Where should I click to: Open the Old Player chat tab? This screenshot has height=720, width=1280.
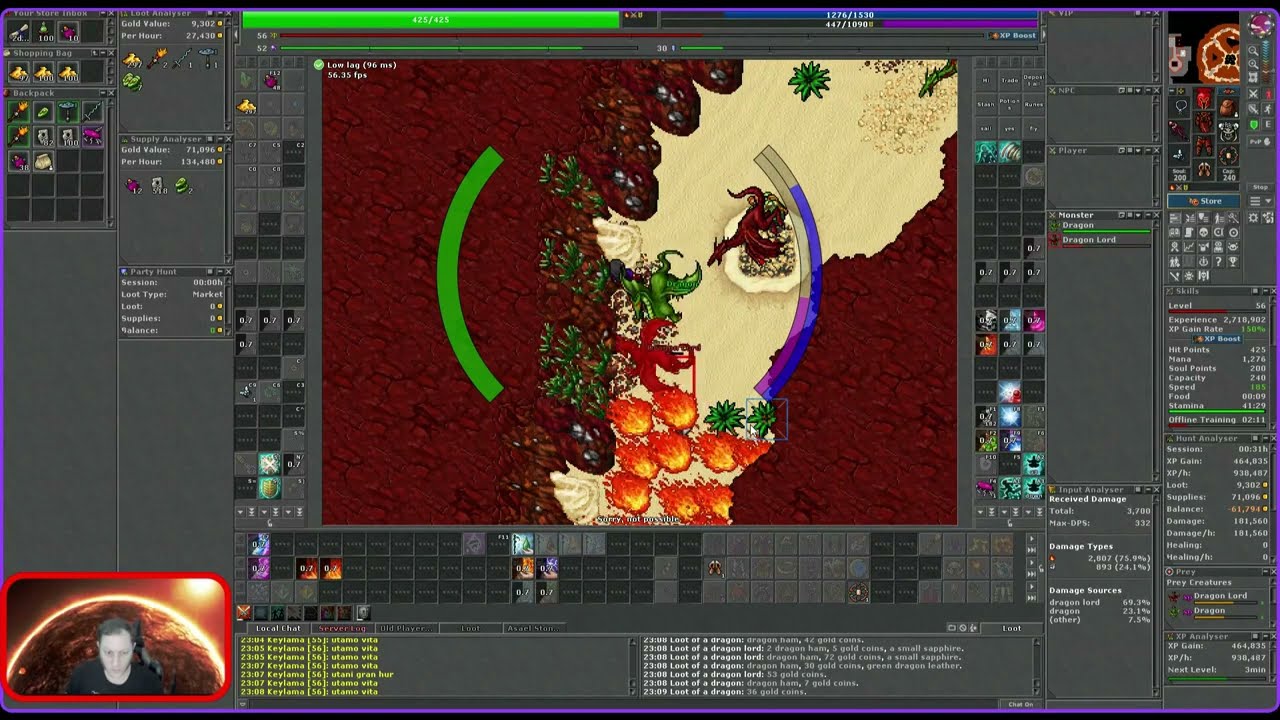pyautogui.click(x=406, y=628)
